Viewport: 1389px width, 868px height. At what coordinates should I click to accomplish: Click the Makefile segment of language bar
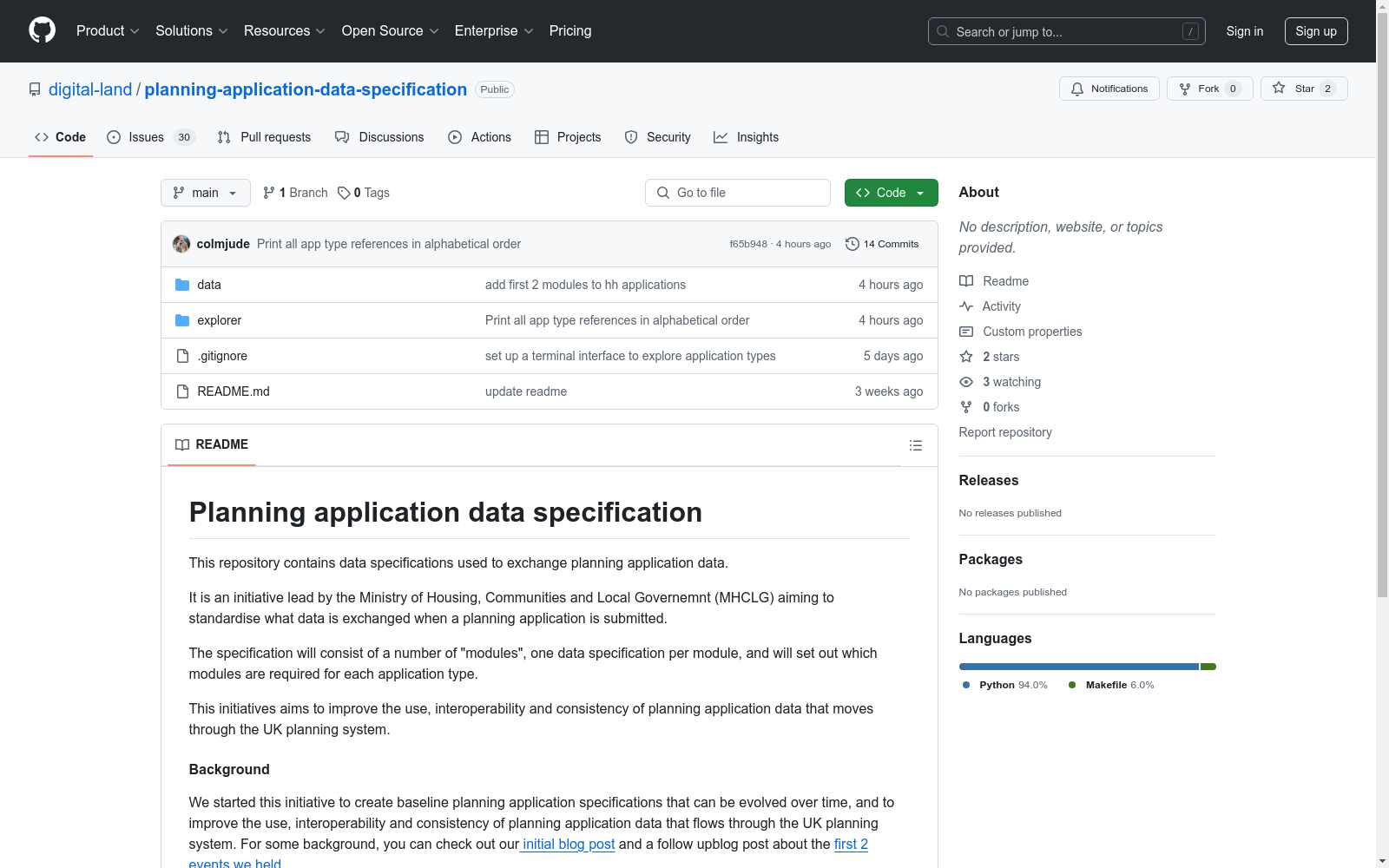1208,667
